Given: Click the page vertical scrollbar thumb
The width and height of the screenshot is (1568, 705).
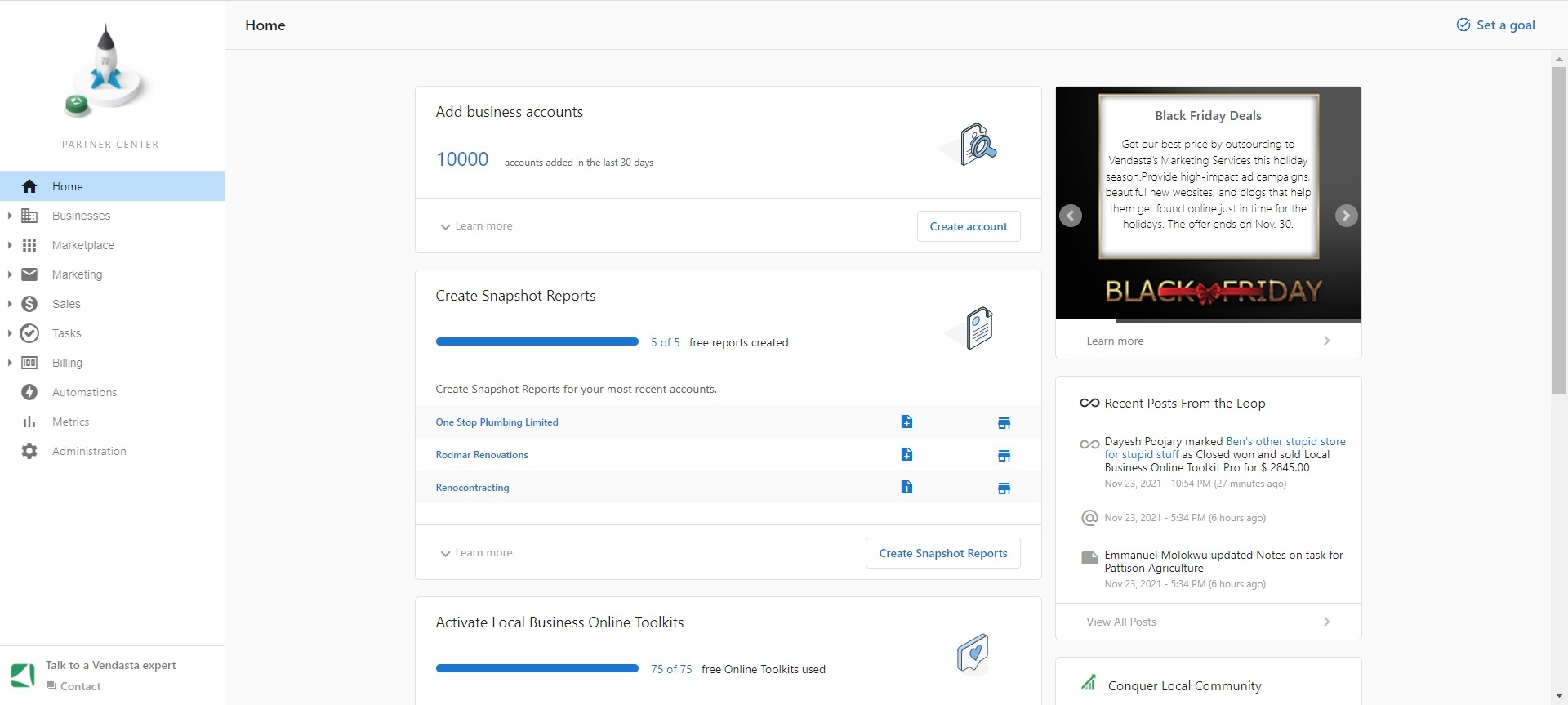Looking at the screenshot, I should tap(1559, 230).
